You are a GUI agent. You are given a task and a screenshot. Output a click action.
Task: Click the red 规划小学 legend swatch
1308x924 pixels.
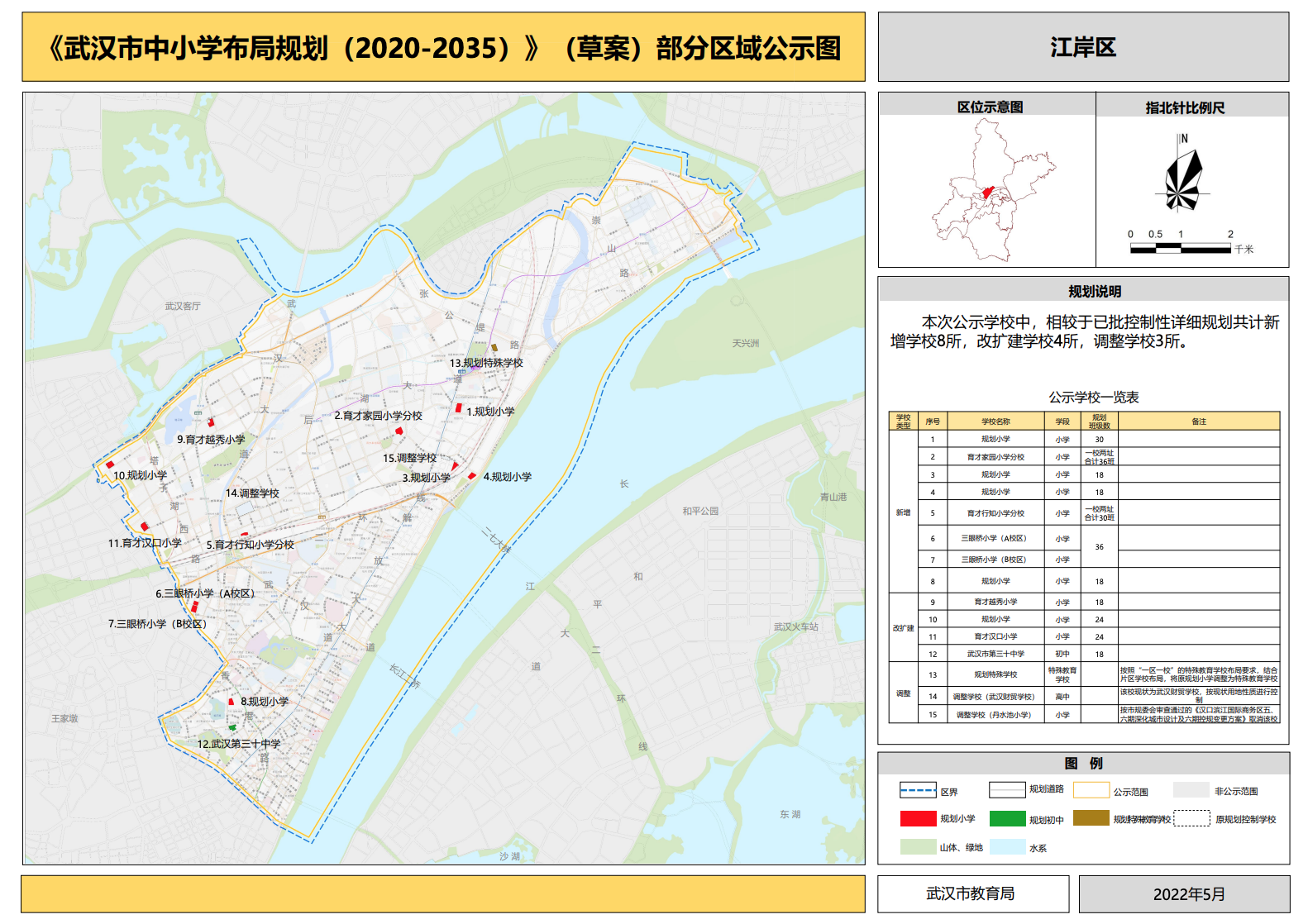(918, 818)
